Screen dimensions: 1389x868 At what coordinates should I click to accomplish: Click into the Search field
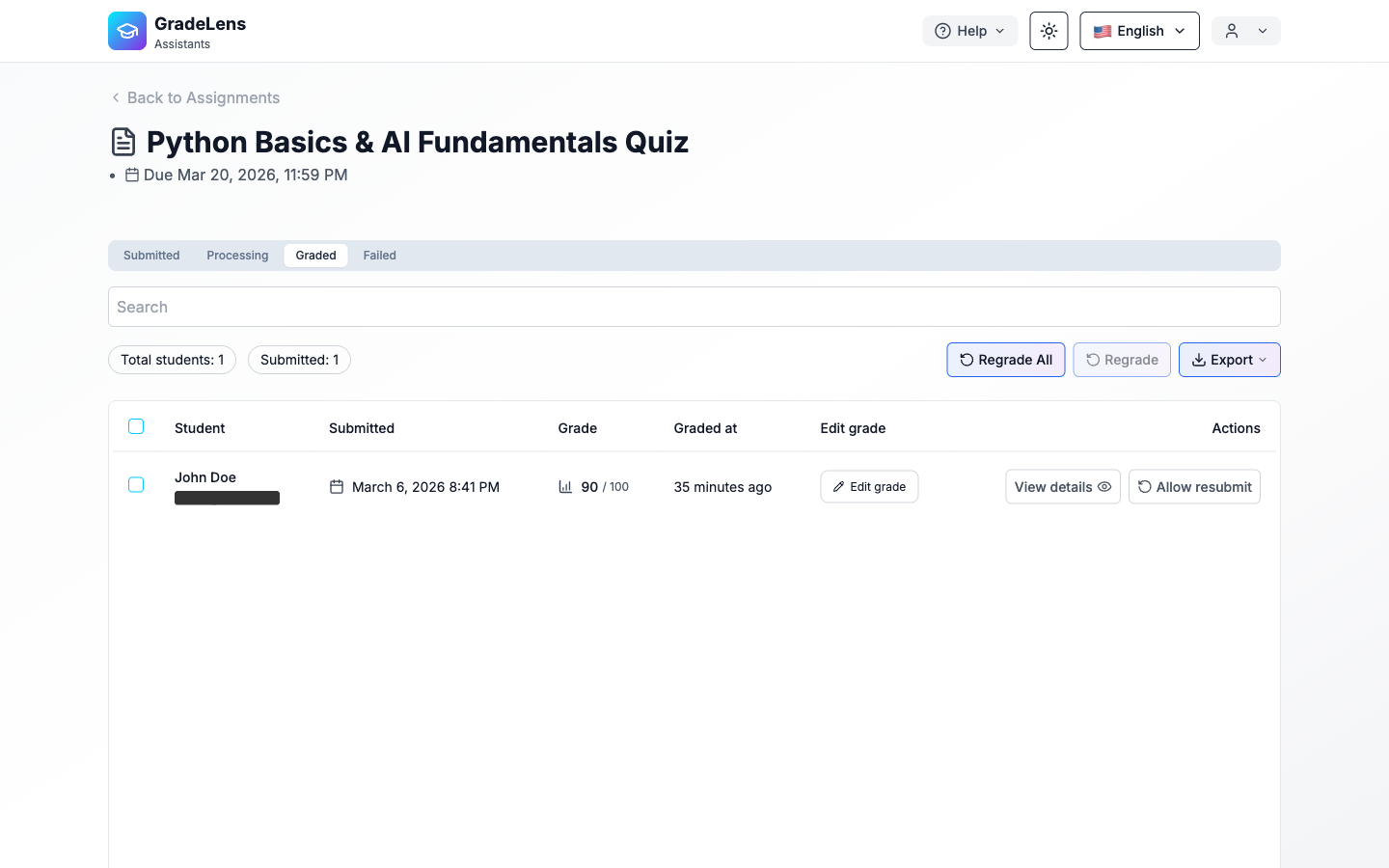pyautogui.click(x=694, y=307)
